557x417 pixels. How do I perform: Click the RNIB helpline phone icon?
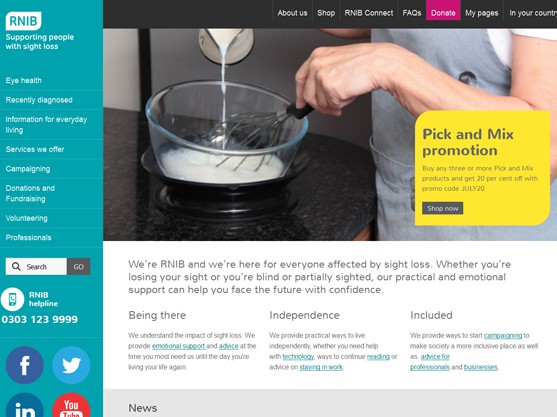[12, 299]
